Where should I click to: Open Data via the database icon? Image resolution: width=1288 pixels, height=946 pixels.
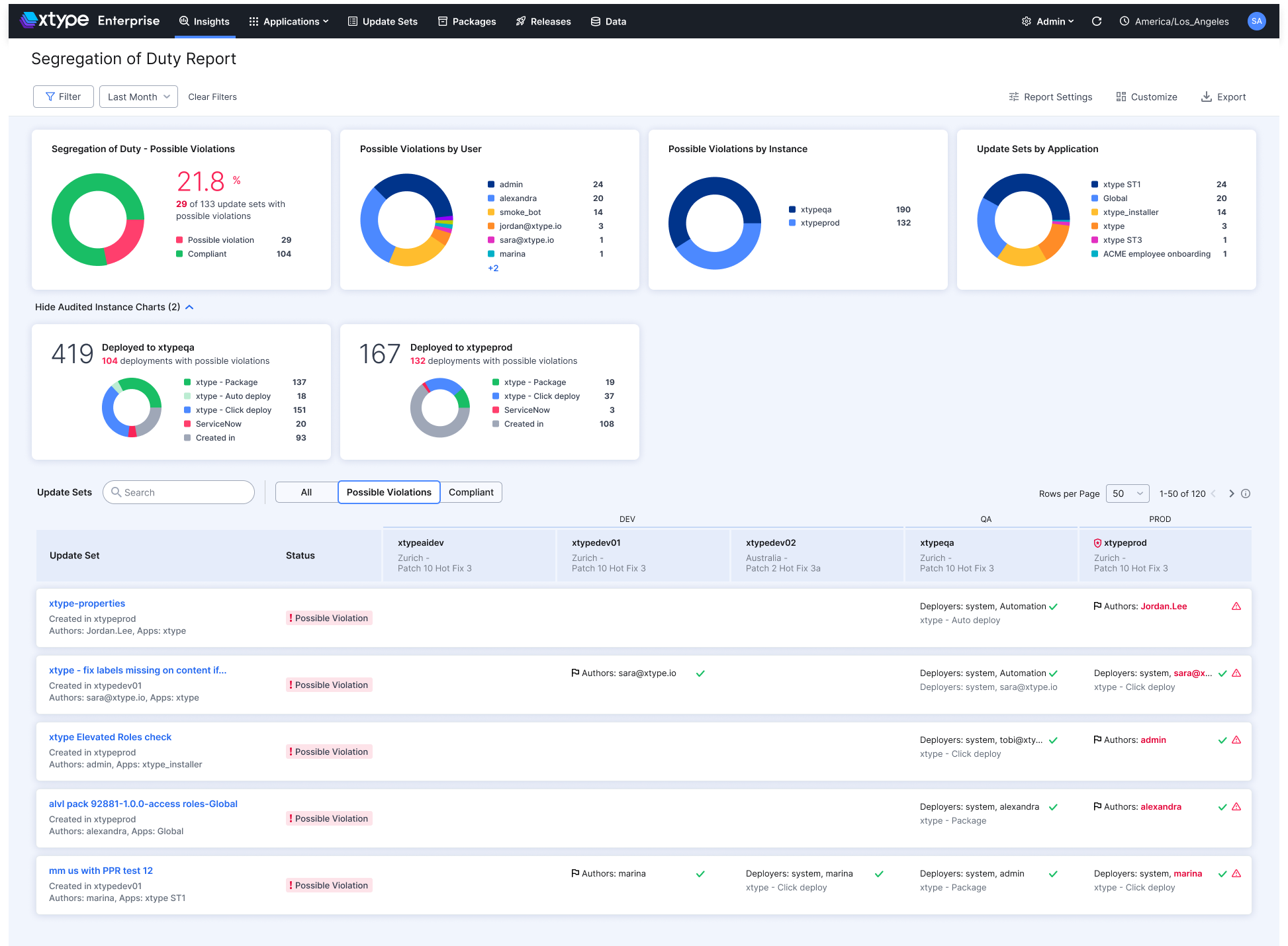click(596, 21)
